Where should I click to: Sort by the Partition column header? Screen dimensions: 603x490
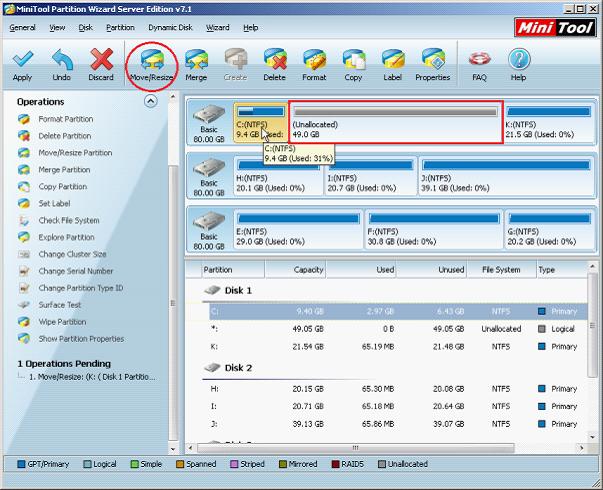coord(233,270)
